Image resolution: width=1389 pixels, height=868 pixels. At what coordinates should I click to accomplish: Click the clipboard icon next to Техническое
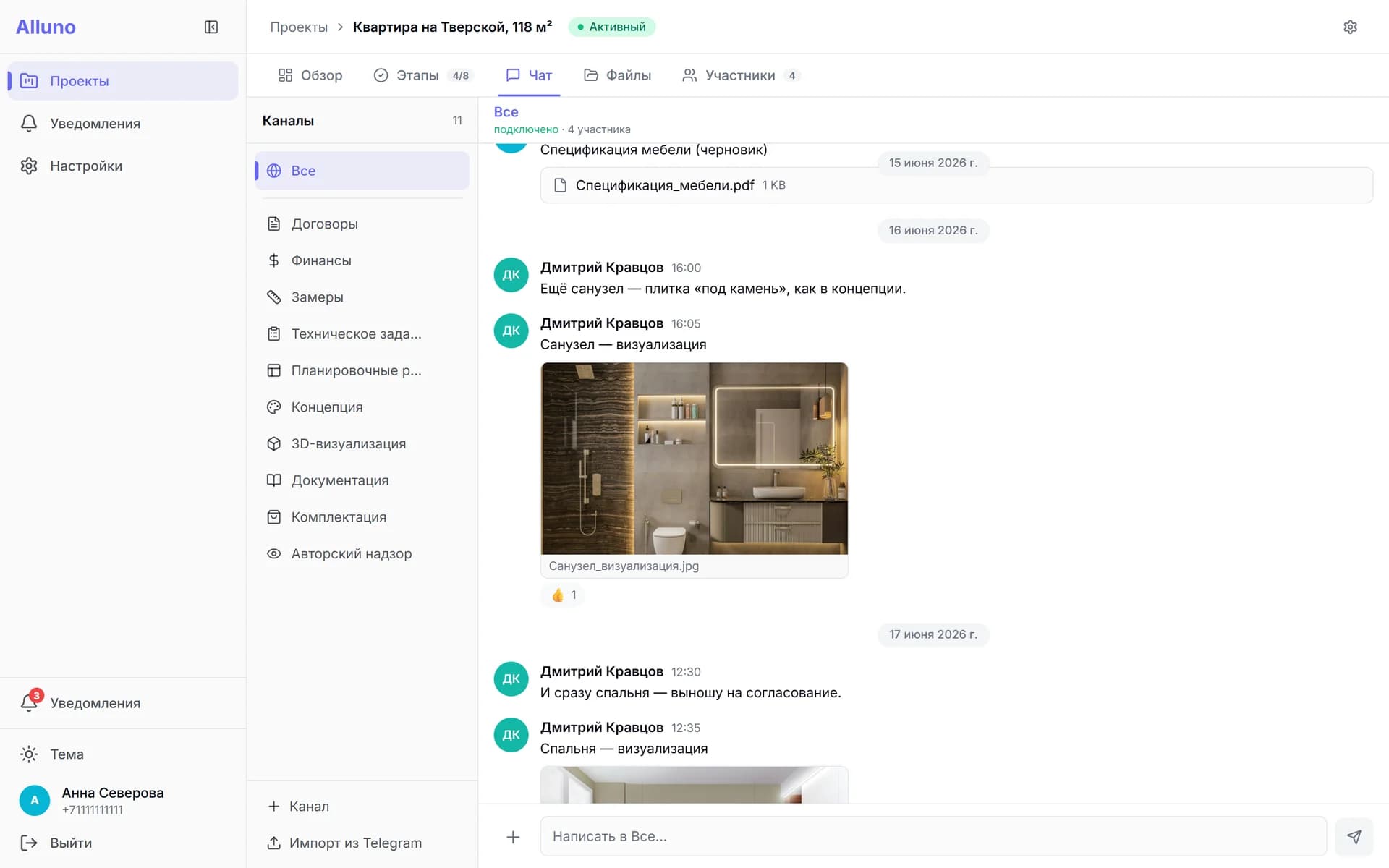point(273,334)
